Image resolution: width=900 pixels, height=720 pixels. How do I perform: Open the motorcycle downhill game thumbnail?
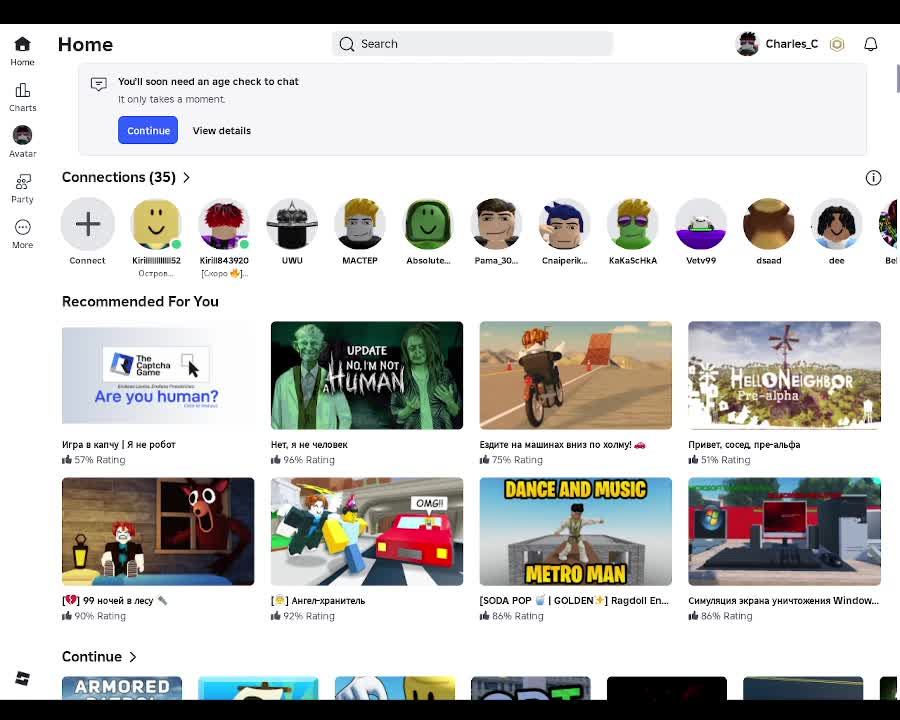(576, 376)
